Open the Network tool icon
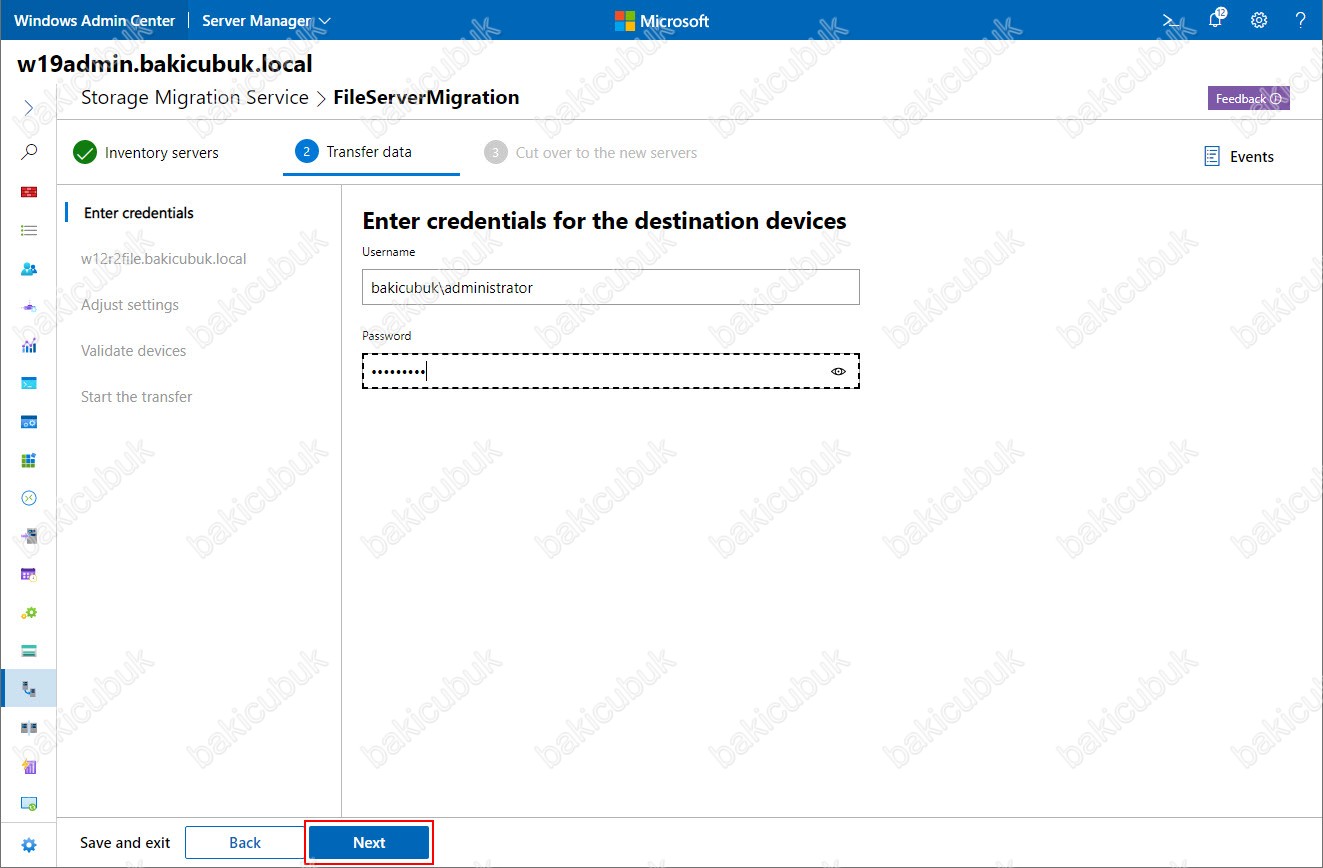This screenshot has height=868, width=1323. 29,307
